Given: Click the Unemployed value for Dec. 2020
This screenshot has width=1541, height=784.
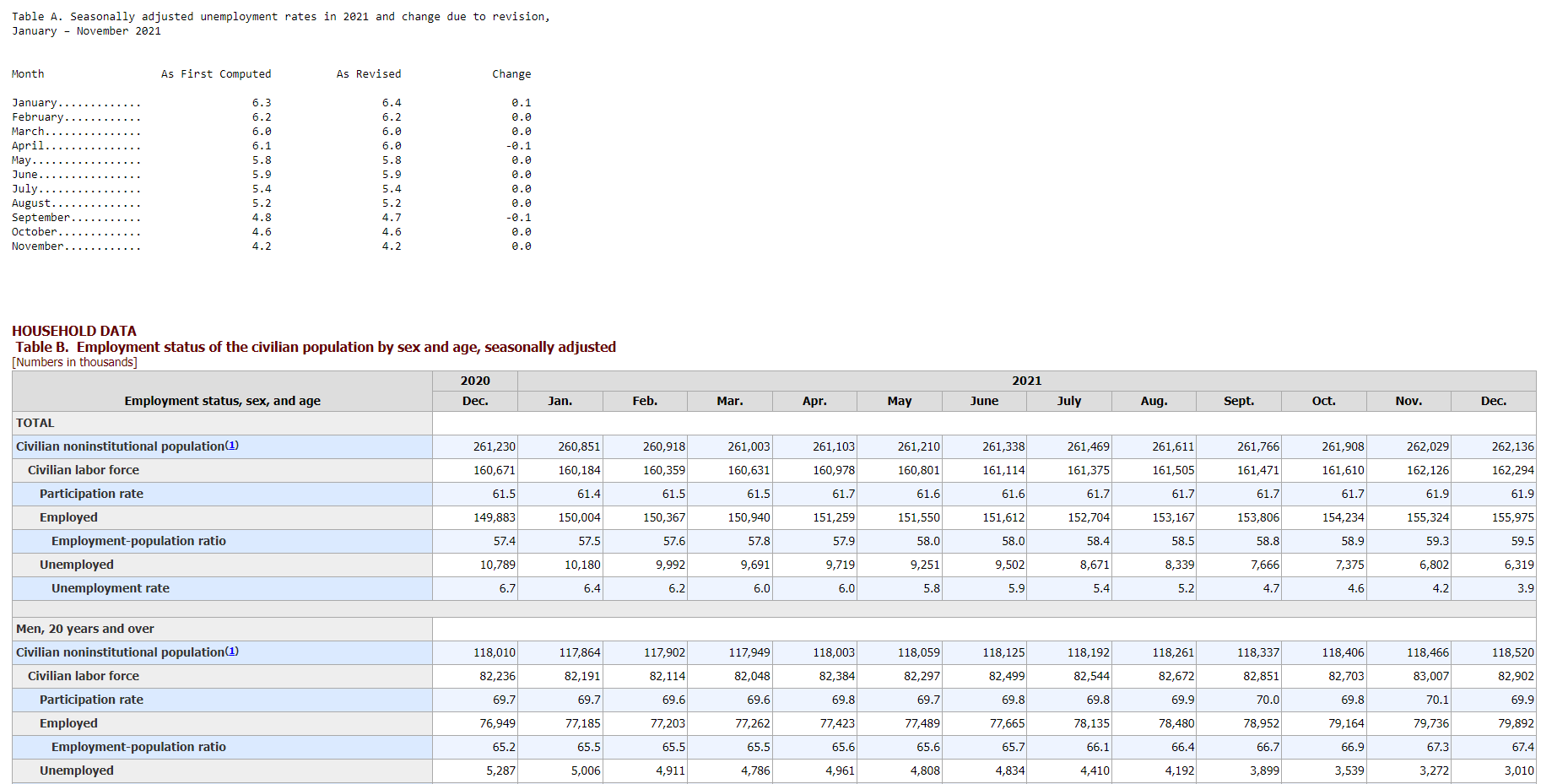Looking at the screenshot, I should (x=498, y=565).
